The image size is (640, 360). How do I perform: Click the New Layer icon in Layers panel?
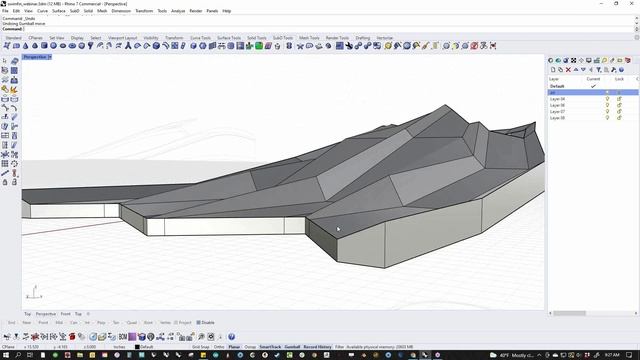pyautogui.click(x=553, y=70)
